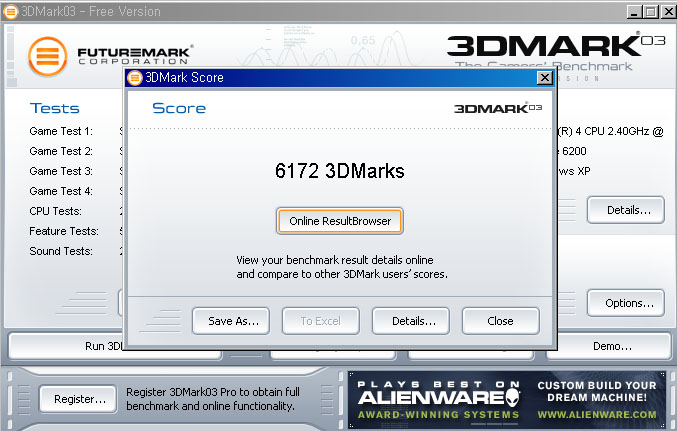
Task: Close the 3DMark03 main window
Action: pyautogui.click(x=668, y=12)
